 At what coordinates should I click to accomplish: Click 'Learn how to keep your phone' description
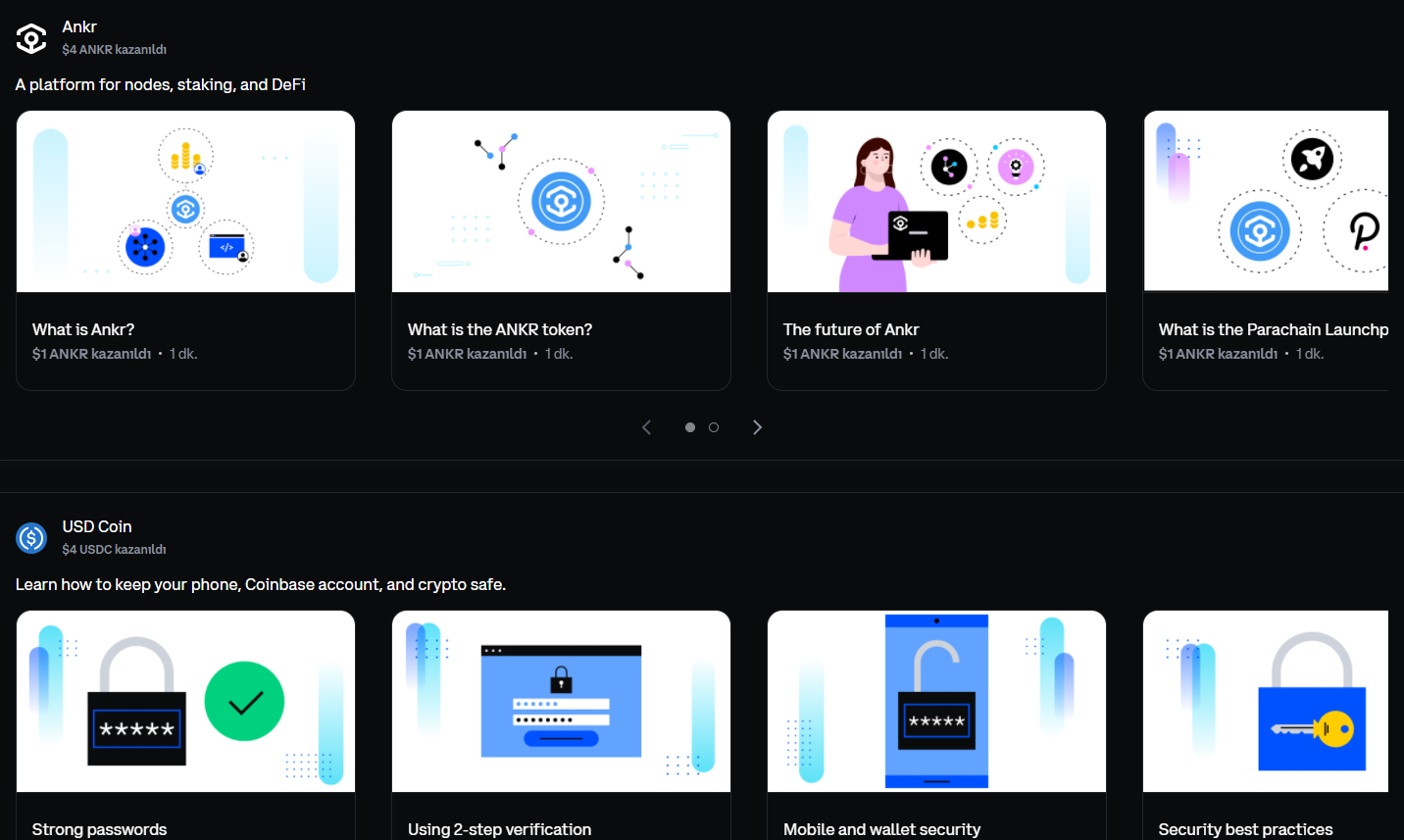pyautogui.click(x=261, y=584)
